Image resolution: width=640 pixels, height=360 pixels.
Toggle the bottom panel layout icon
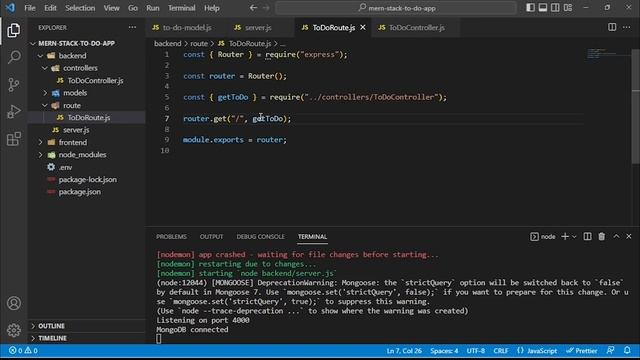pyautogui.click(x=543, y=8)
